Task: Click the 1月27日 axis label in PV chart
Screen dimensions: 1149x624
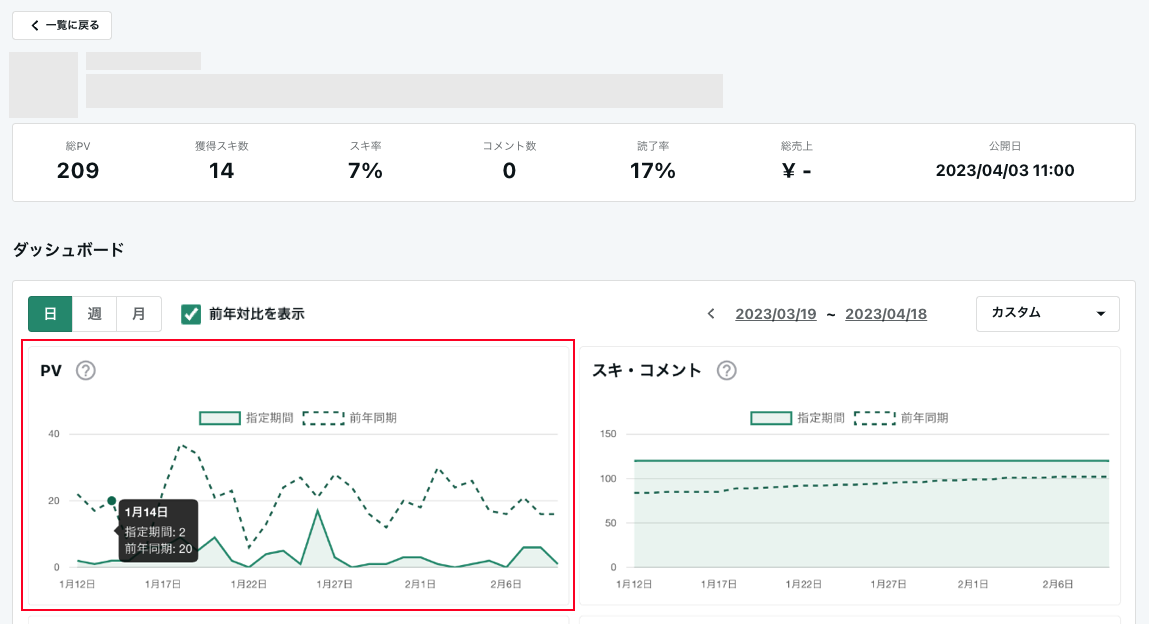Action: click(334, 584)
